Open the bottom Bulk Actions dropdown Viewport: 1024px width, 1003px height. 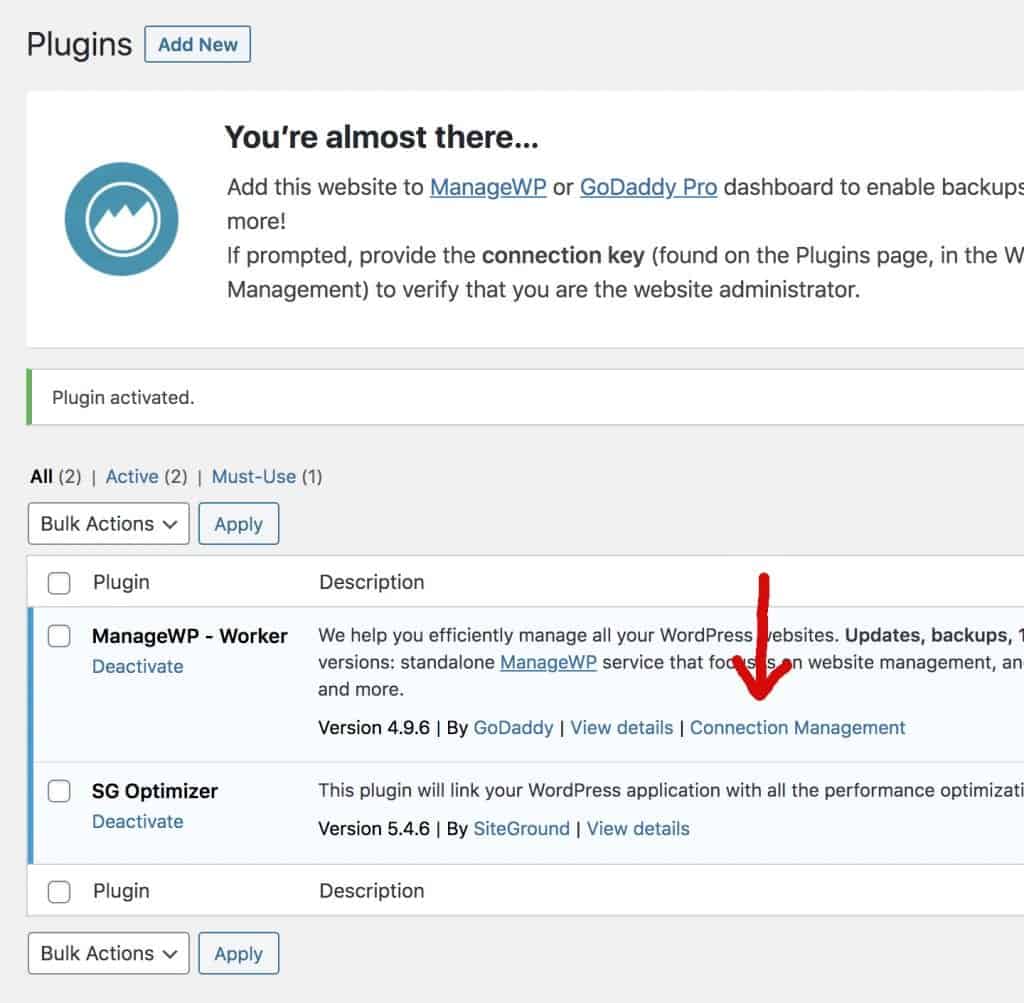(109, 954)
